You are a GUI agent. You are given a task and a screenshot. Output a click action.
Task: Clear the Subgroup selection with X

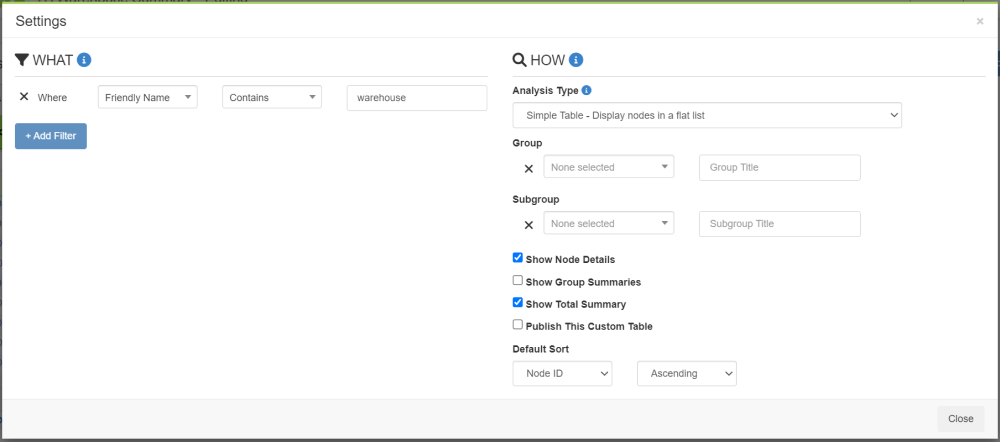click(529, 224)
